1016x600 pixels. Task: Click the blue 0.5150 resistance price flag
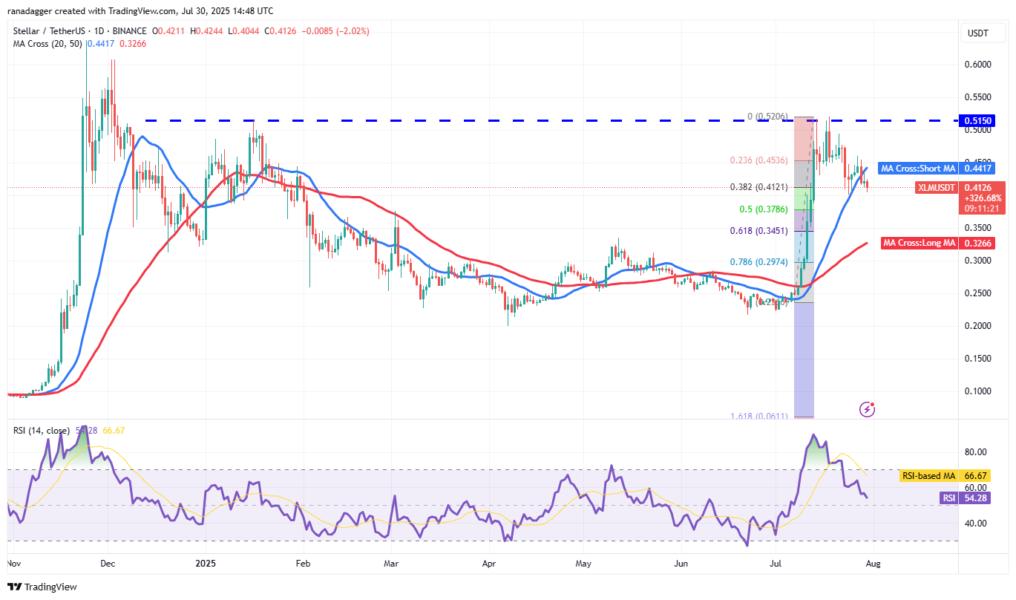pyautogui.click(x=977, y=119)
